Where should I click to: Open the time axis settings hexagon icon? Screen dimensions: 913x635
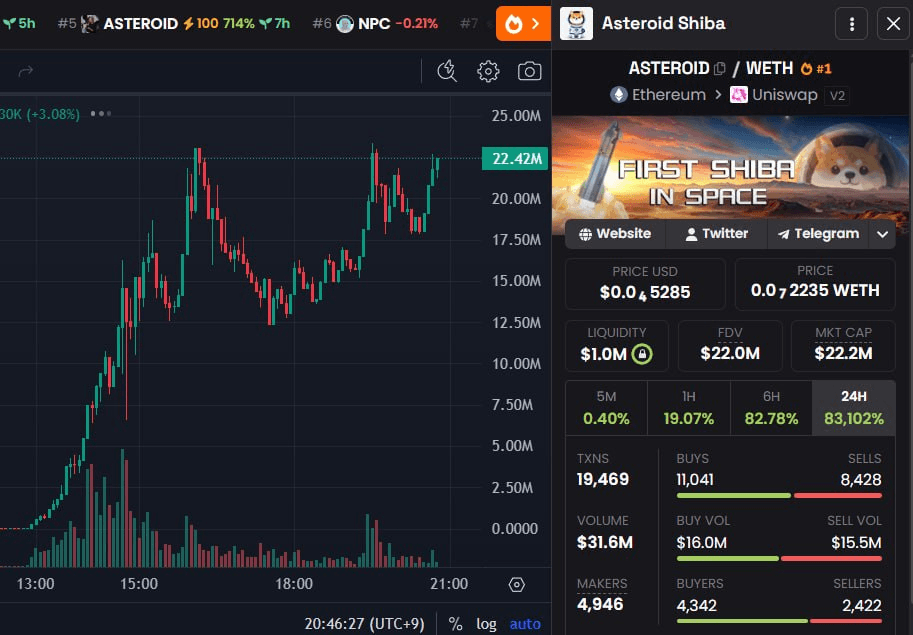click(x=516, y=584)
